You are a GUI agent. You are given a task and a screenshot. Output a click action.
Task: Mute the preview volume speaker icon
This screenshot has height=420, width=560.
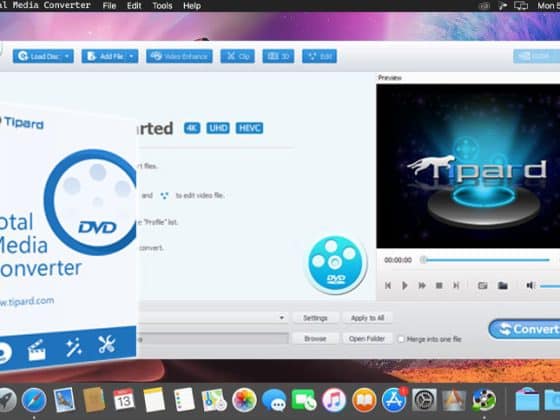530,285
